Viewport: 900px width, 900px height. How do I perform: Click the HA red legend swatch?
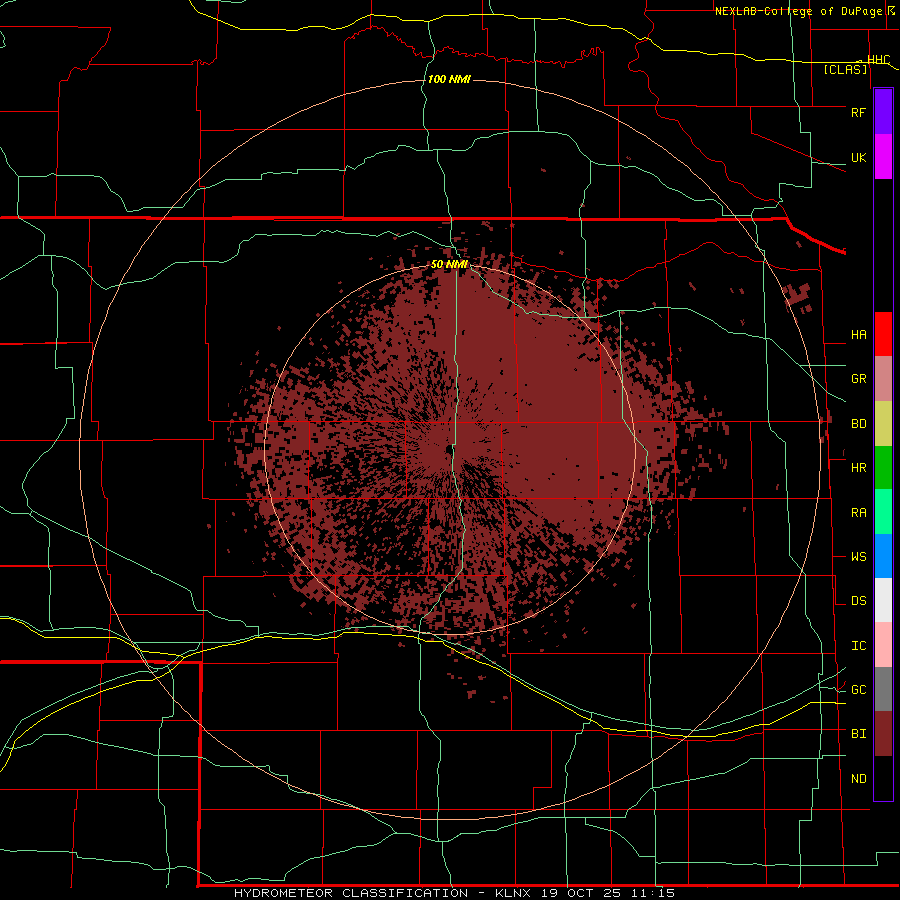click(x=883, y=334)
